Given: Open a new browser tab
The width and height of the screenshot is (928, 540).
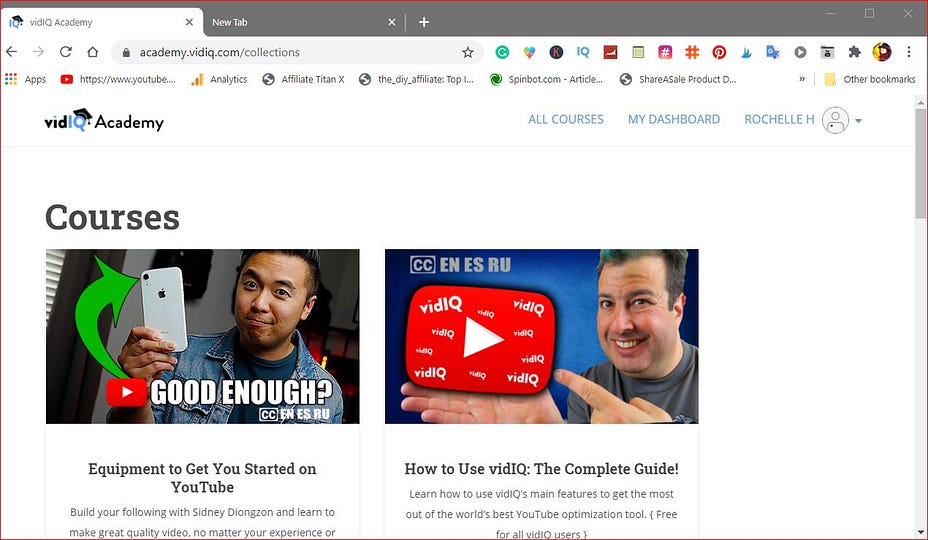Looking at the screenshot, I should click(x=424, y=22).
